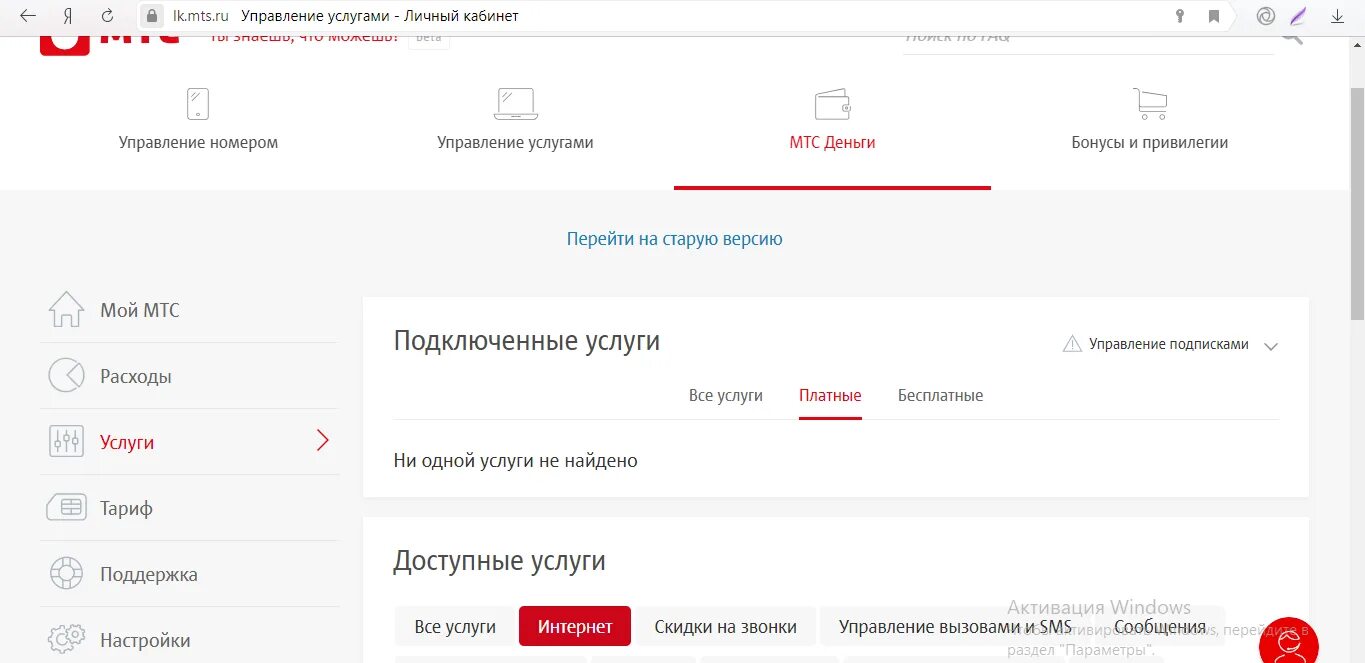Open Мой МТС in sidebar

(140, 310)
